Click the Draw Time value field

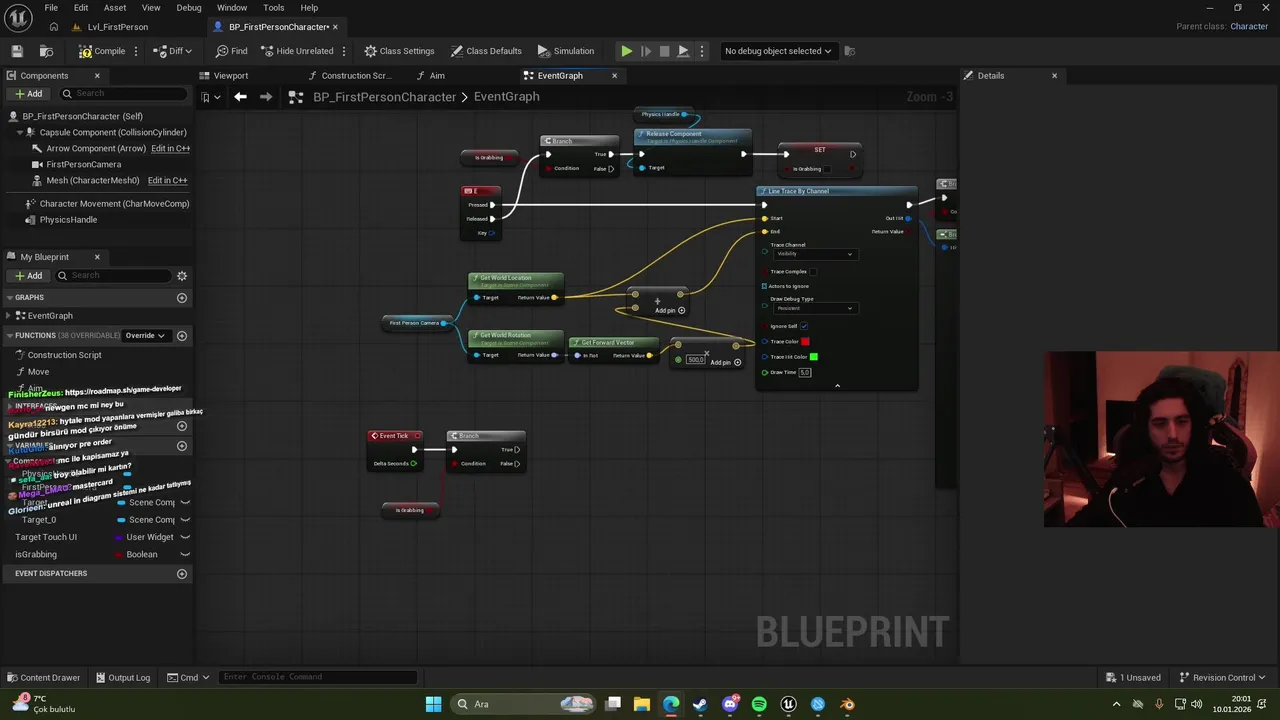point(805,373)
